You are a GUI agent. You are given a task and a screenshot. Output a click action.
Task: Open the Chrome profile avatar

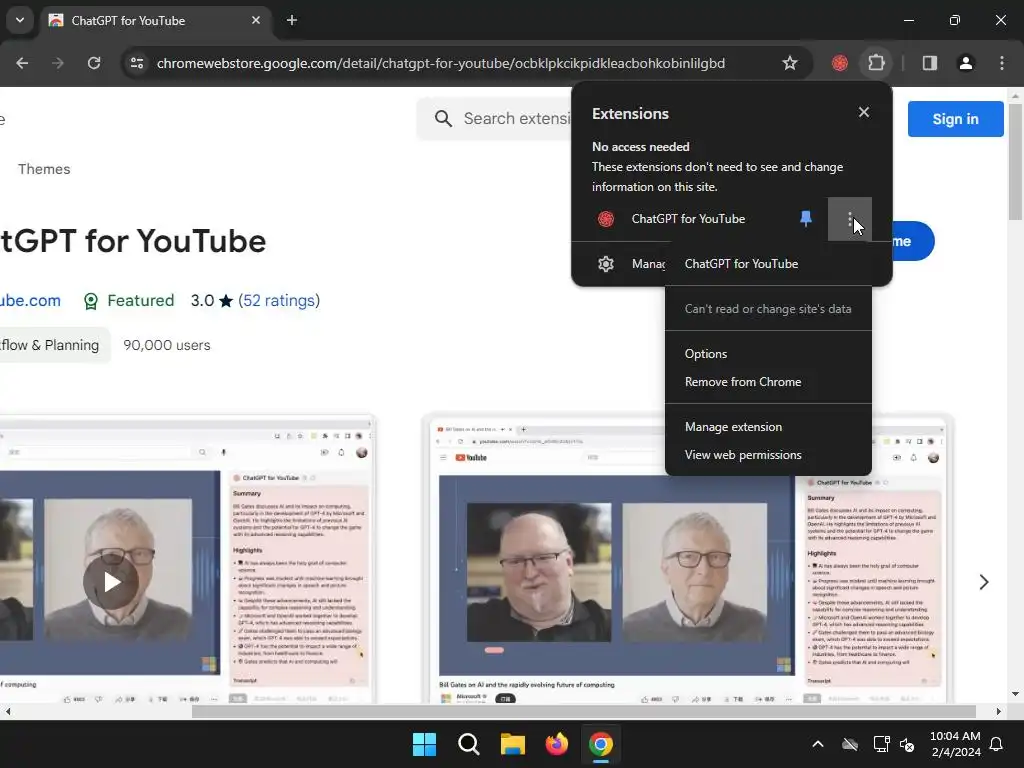pos(966,63)
